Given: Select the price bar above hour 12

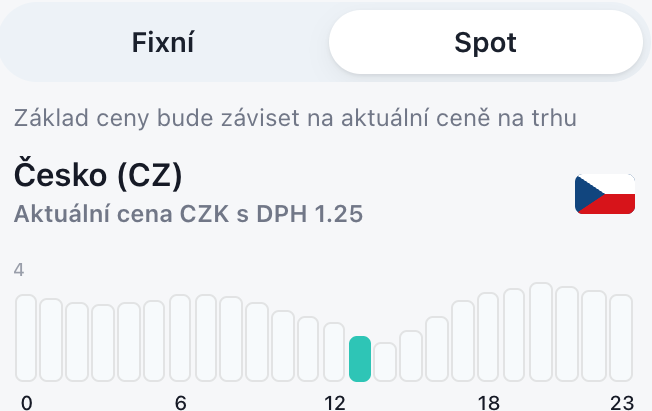Looking at the screenshot, I should (x=334, y=351).
